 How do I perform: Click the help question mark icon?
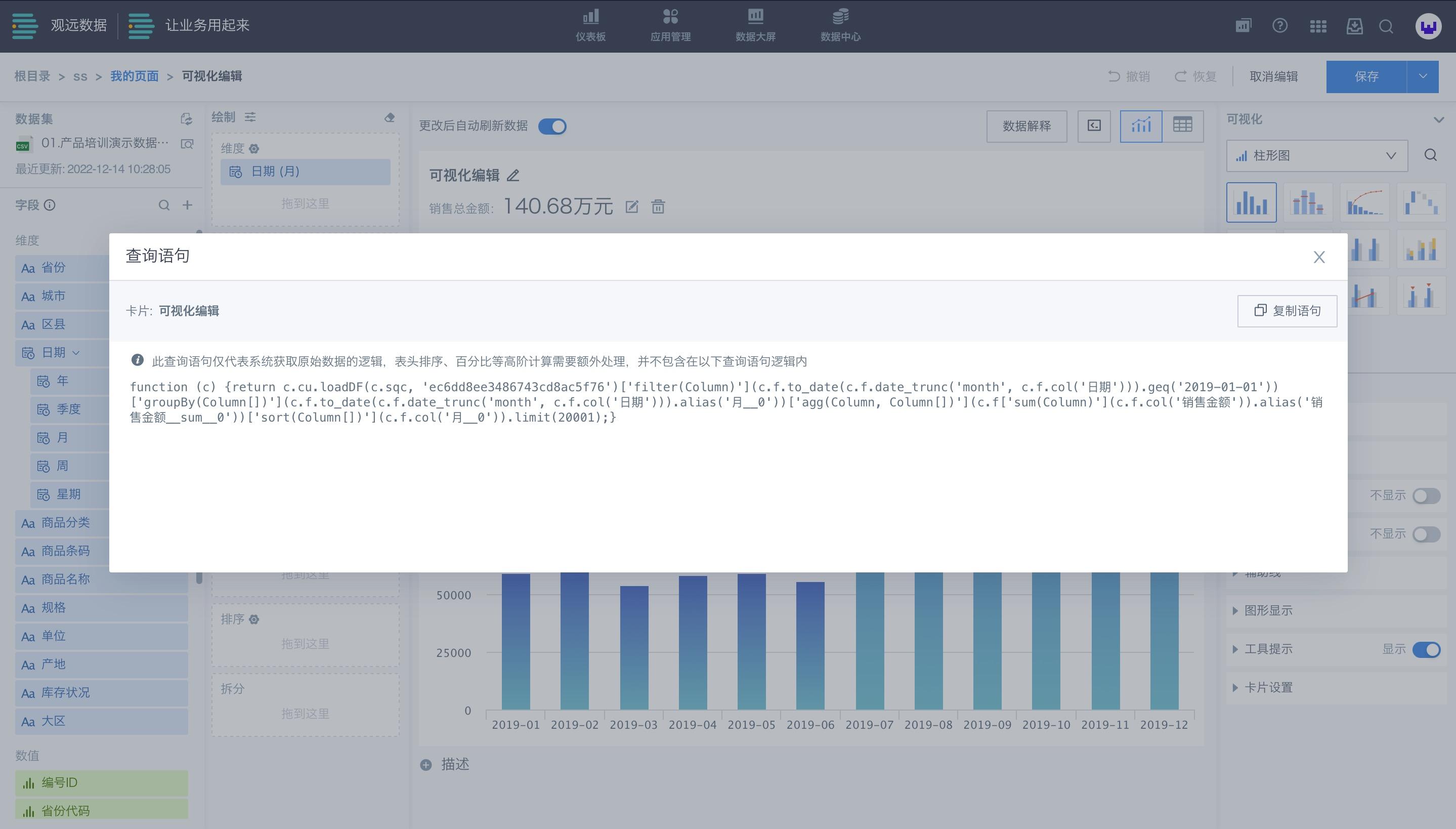(x=1279, y=26)
